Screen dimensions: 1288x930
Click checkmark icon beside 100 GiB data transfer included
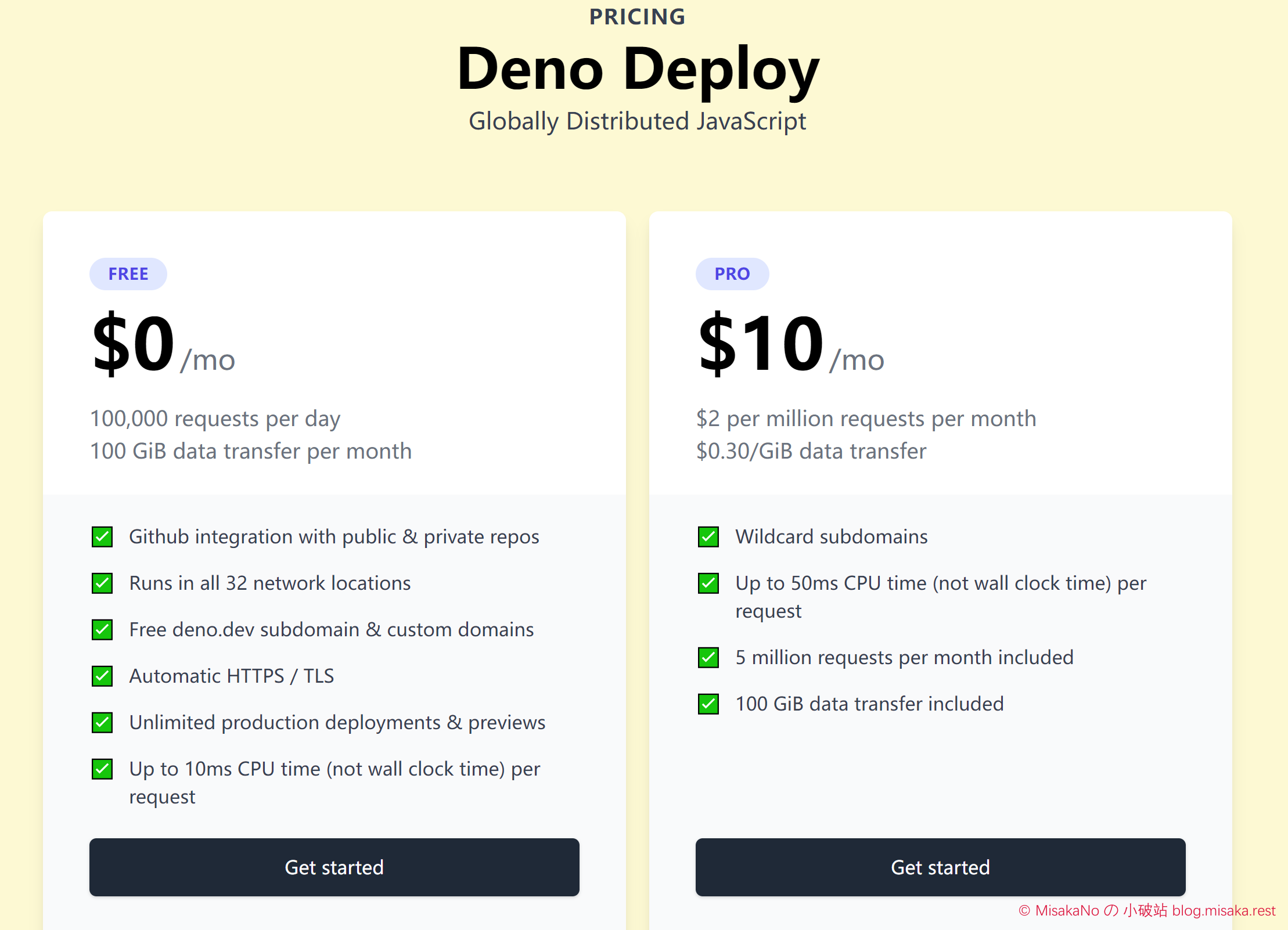708,704
